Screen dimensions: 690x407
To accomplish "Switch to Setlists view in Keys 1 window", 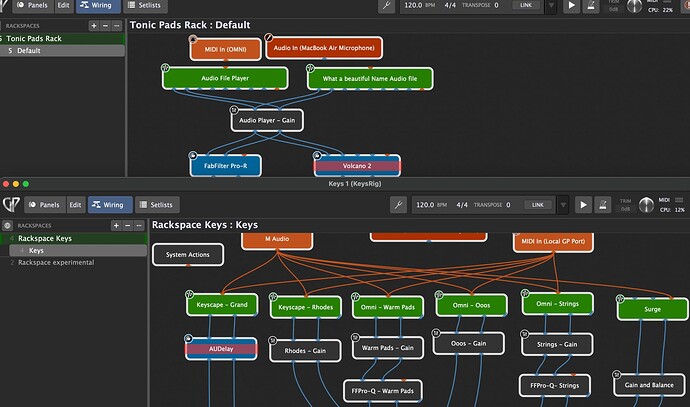I will tap(157, 205).
